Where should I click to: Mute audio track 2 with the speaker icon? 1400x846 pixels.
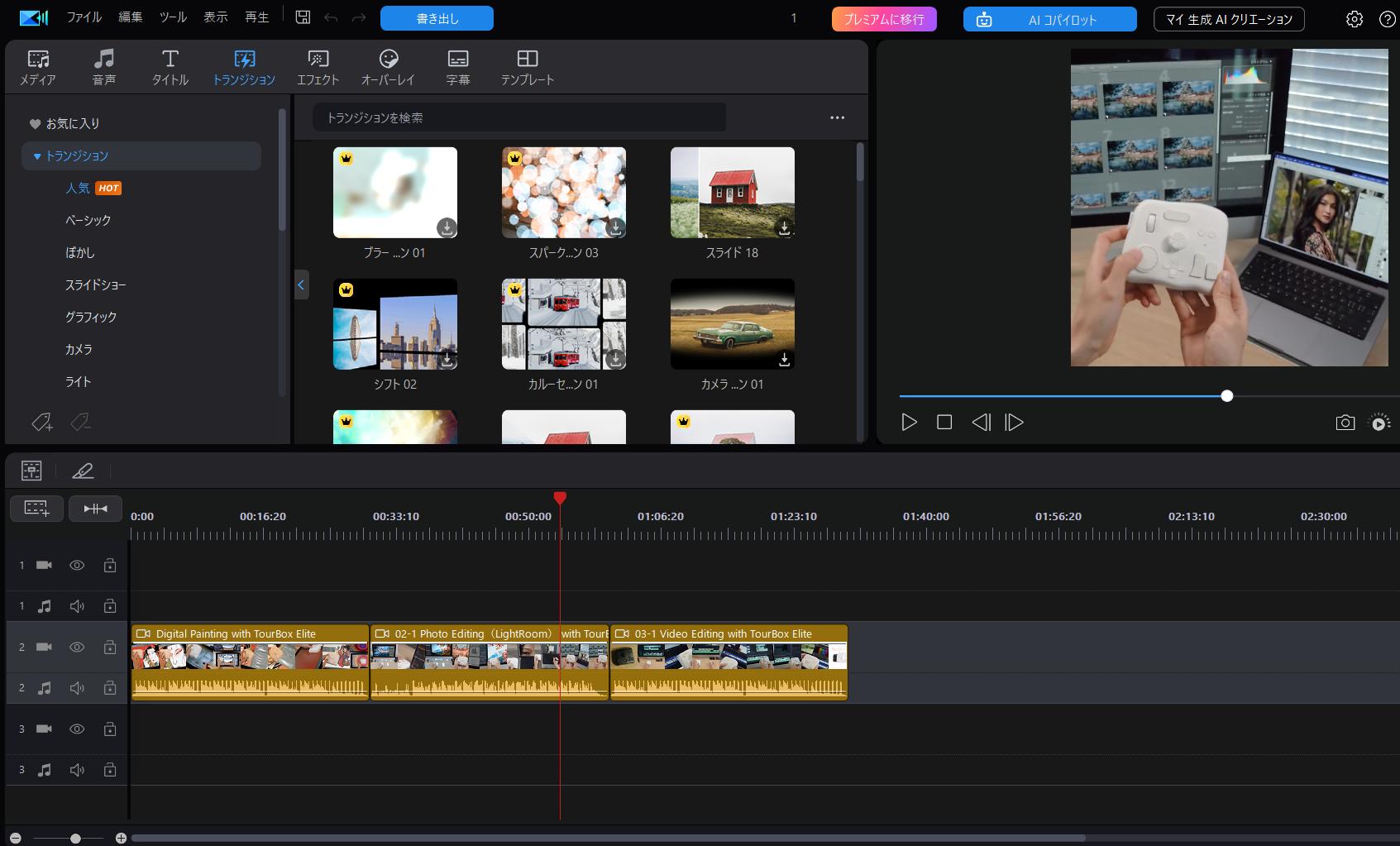tap(77, 687)
